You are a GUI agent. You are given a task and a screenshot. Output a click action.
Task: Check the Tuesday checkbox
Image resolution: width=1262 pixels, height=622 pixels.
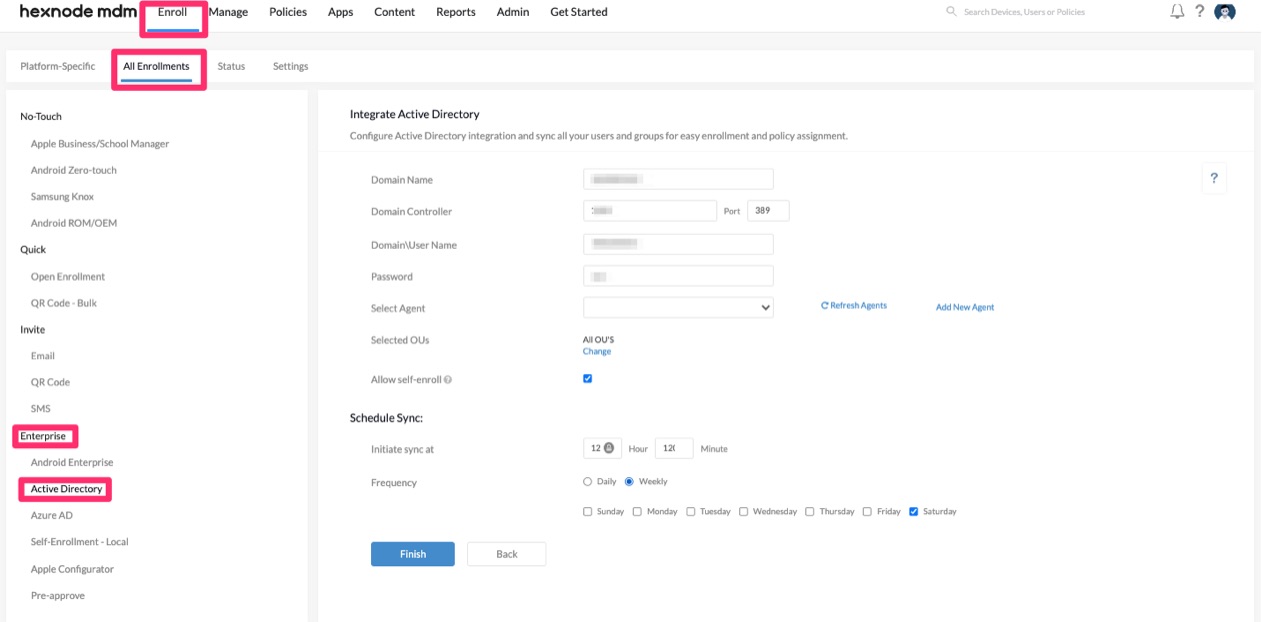pyautogui.click(x=691, y=512)
